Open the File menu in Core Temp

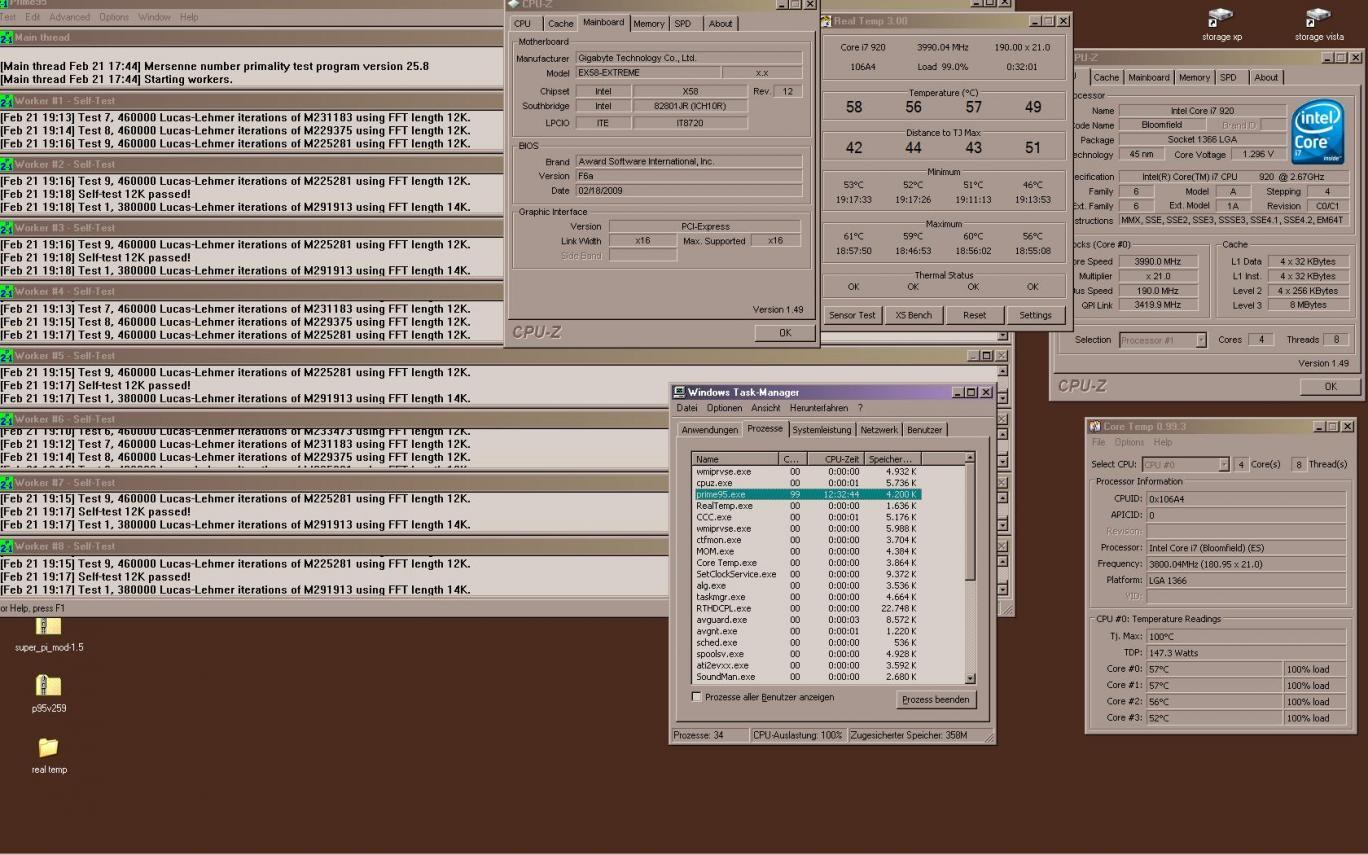(x=1099, y=442)
